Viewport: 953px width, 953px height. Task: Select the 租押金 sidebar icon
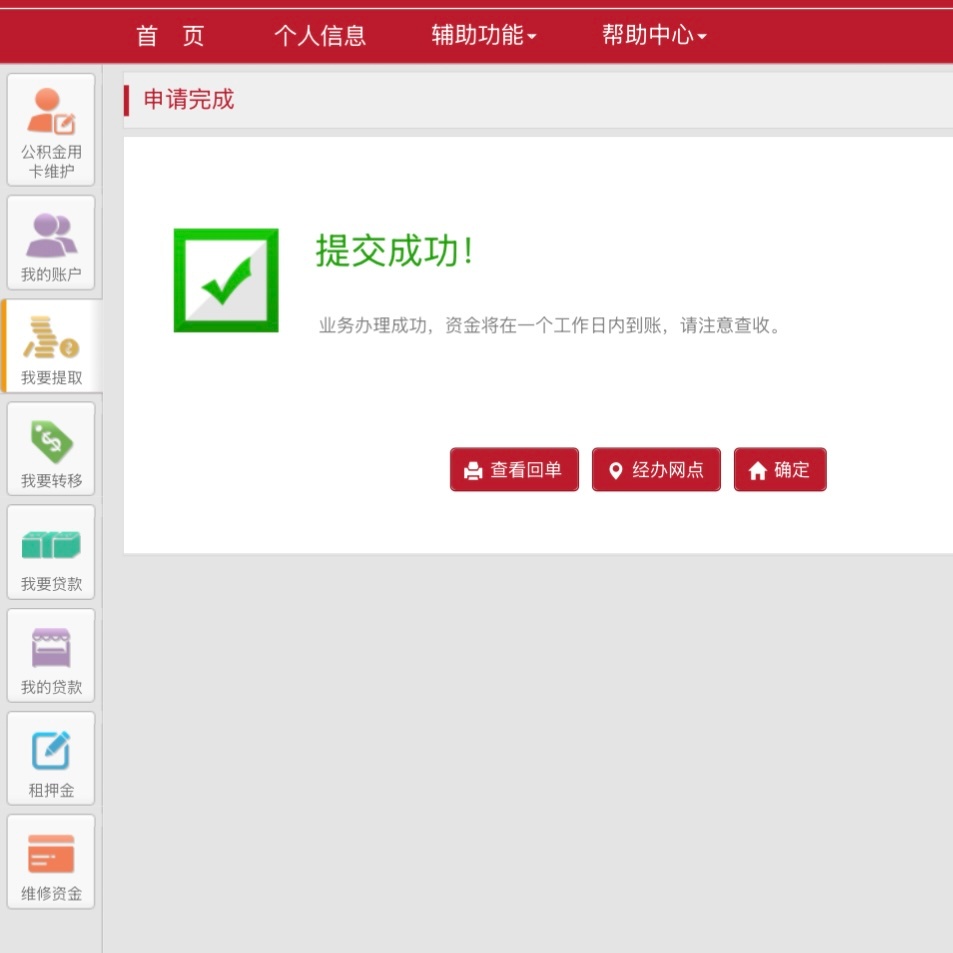click(x=50, y=758)
